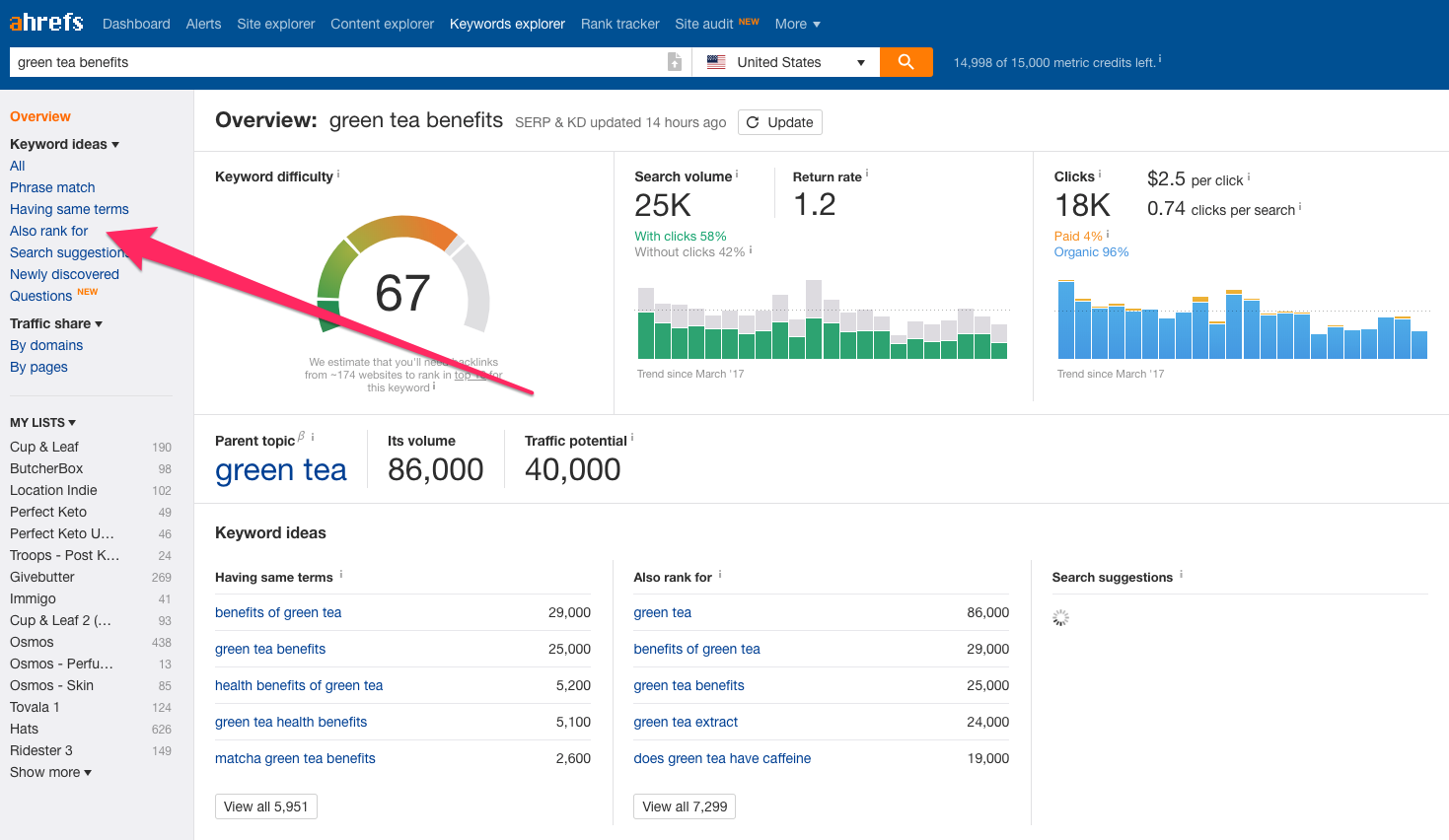Collapse the Keyword ideas sidebar section
1449x840 pixels.
click(x=64, y=144)
